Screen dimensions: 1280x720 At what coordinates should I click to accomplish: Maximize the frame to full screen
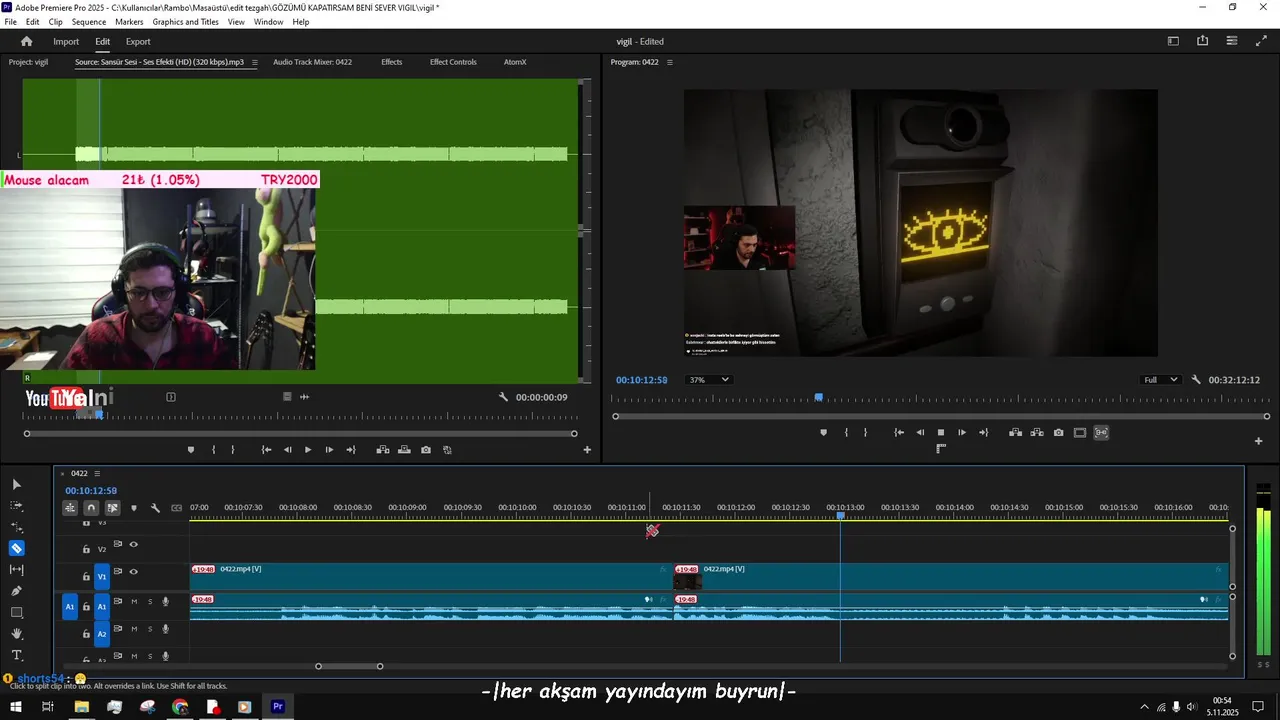(x=1261, y=41)
